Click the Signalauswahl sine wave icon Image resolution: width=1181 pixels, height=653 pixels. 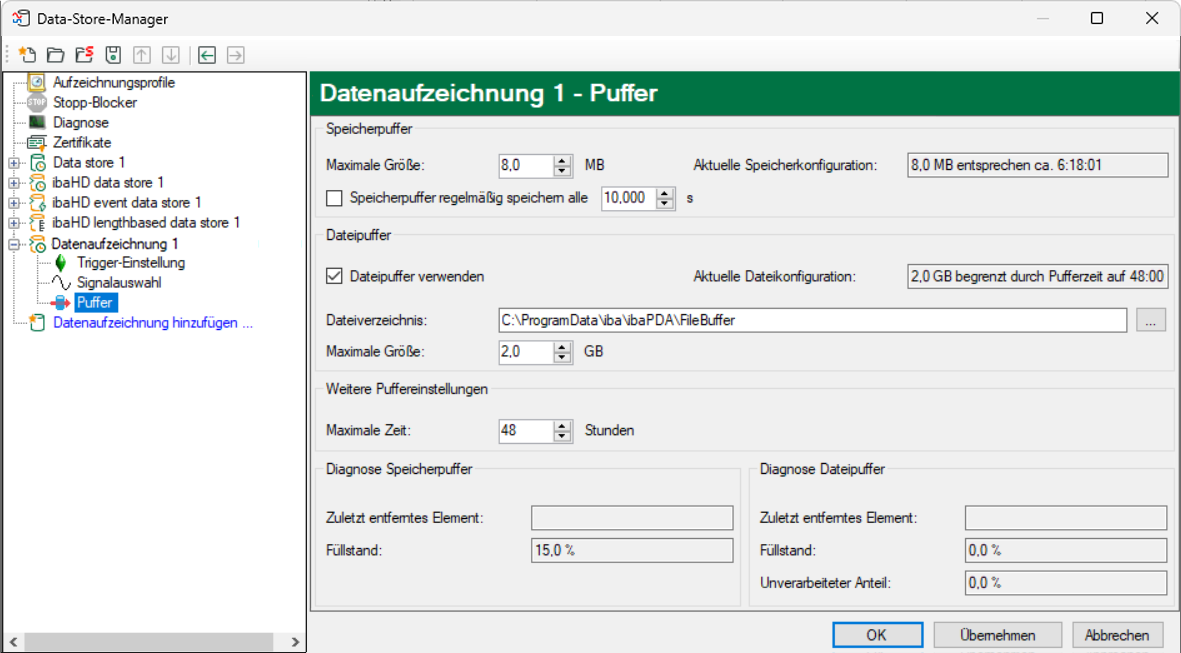[60, 283]
